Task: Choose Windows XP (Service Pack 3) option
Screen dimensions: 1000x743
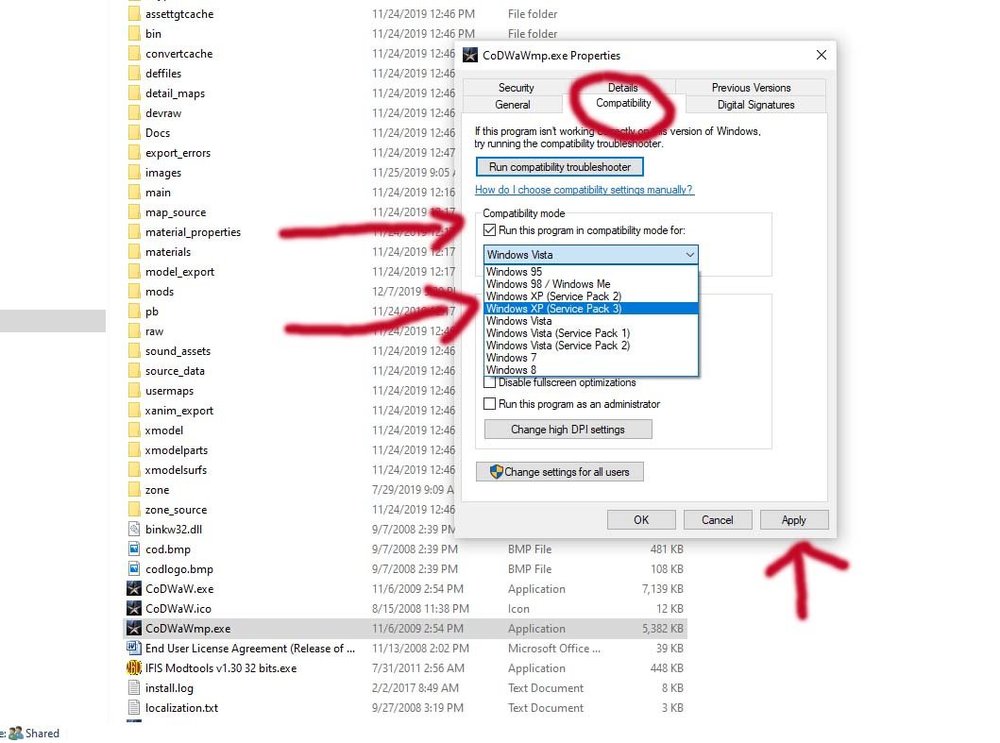Action: click(553, 309)
